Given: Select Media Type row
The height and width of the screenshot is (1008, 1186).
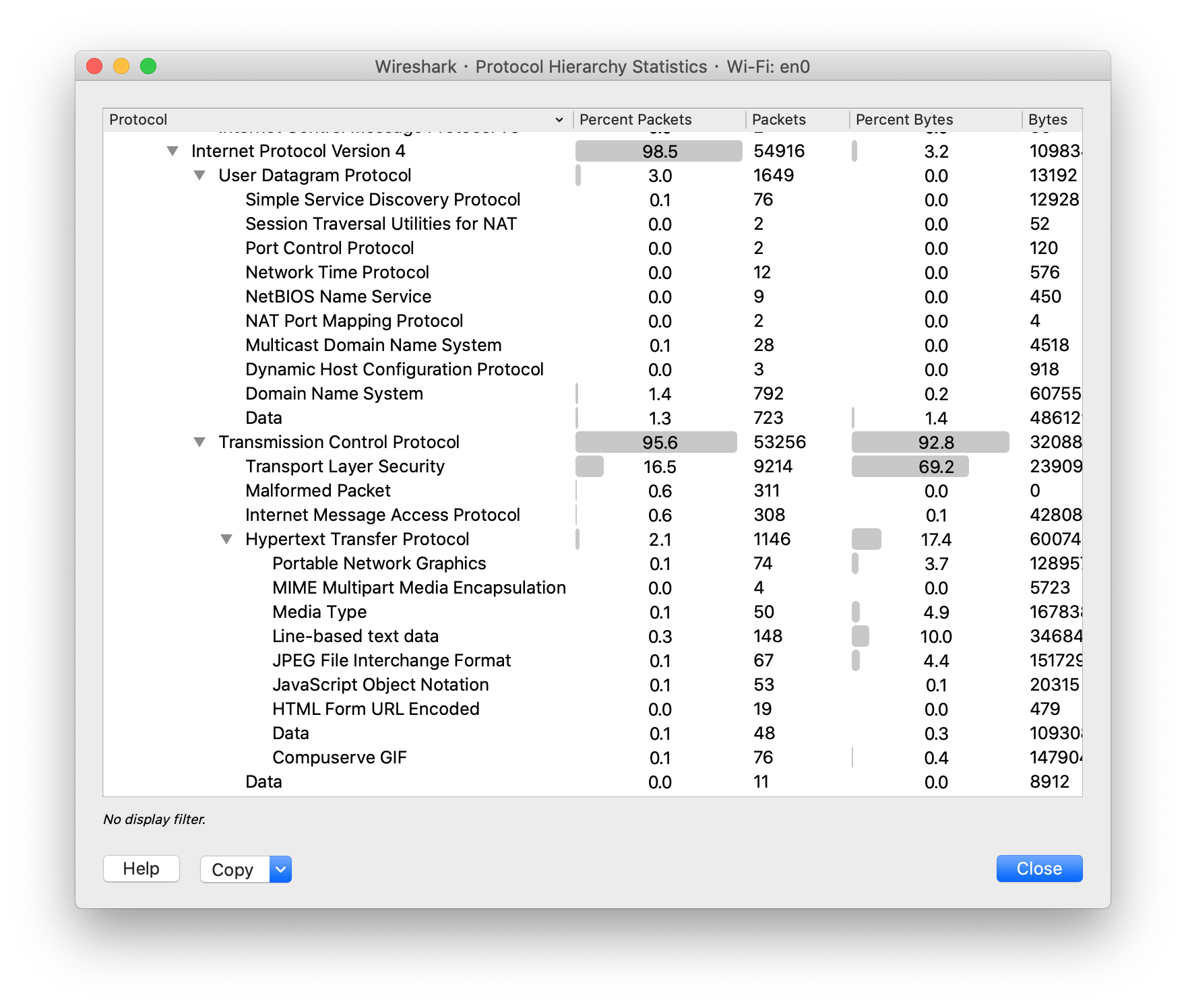Looking at the screenshot, I should point(592,612).
